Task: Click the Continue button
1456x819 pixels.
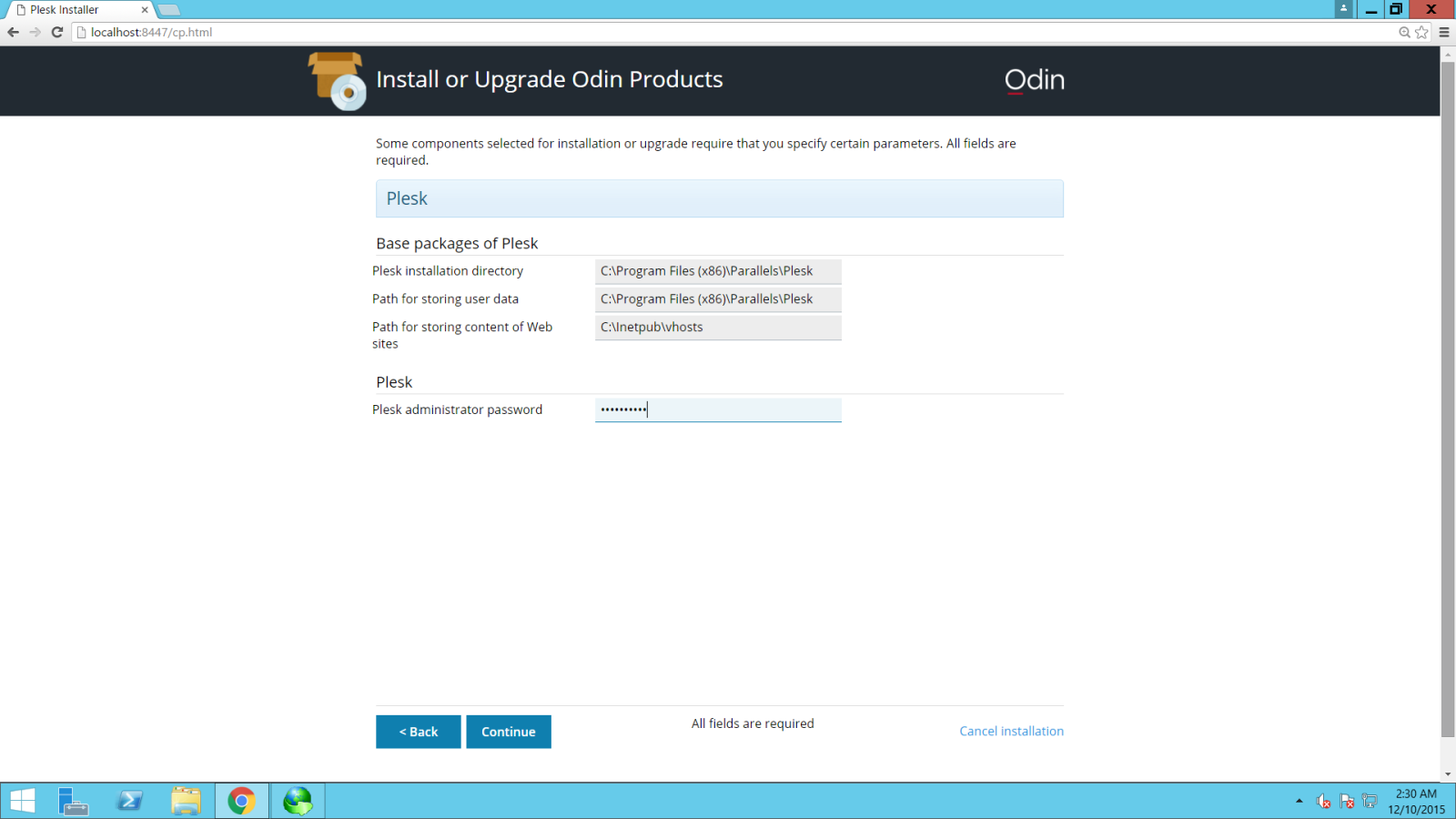Action: [x=509, y=732]
